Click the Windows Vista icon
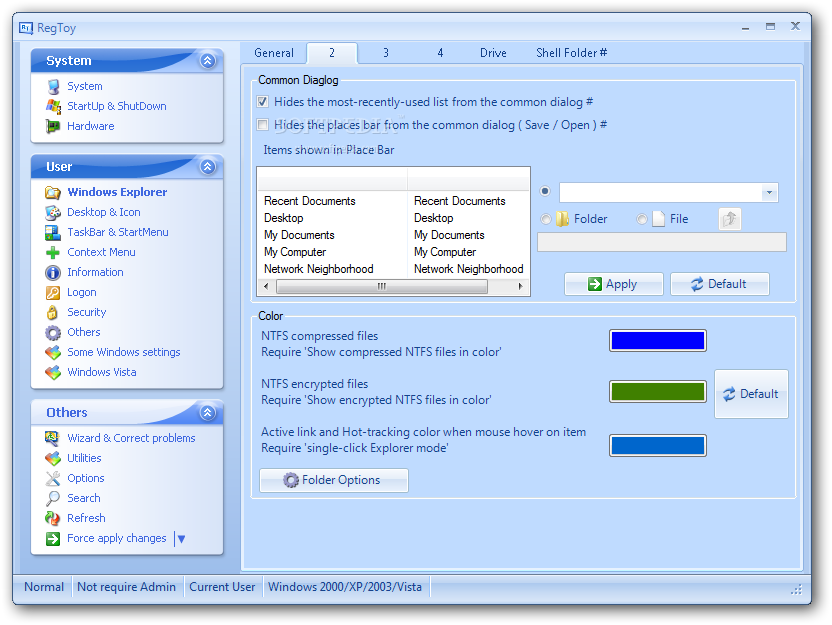The width and height of the screenshot is (832, 625). coord(53,372)
